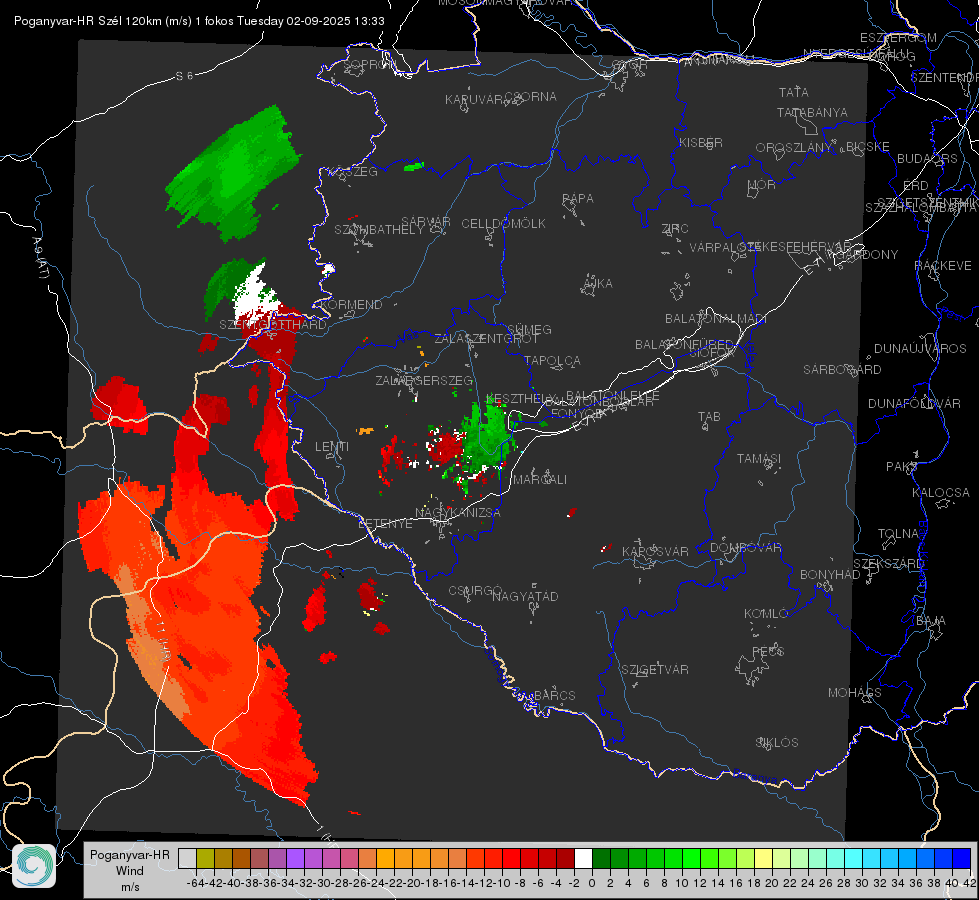Click the ZALAEGERSZEG label
This screenshot has width=979, height=900.
click(x=424, y=380)
